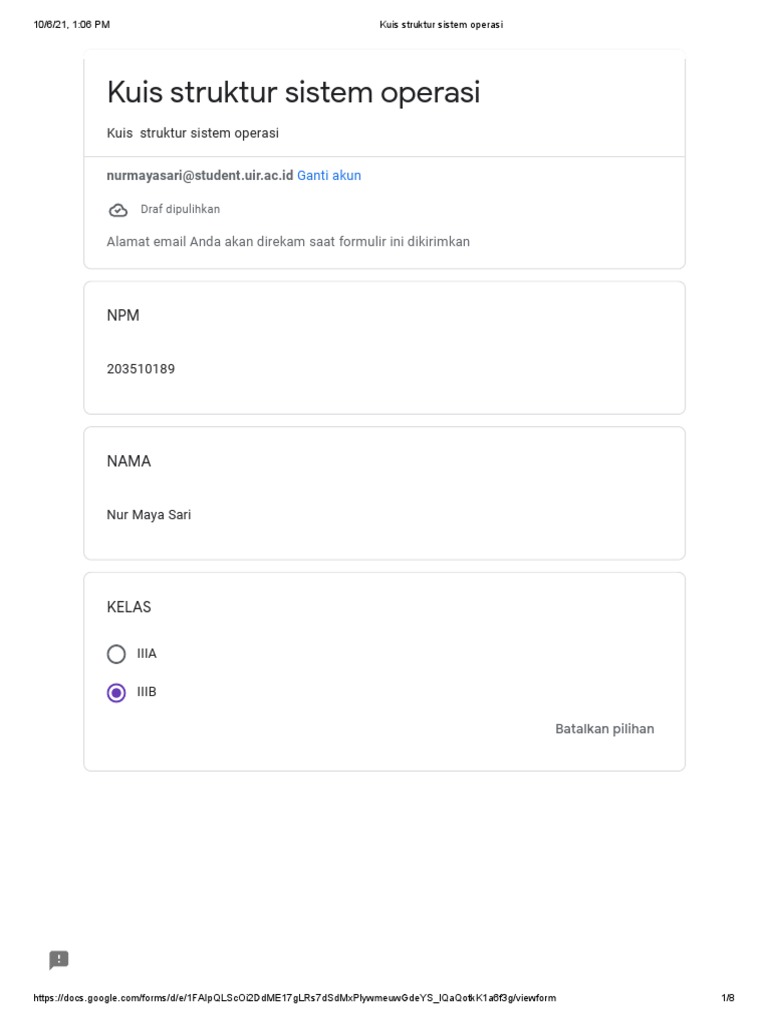Viewport: 768px width, 1024px height.
Task: Click the NPM question label
Action: point(123,316)
